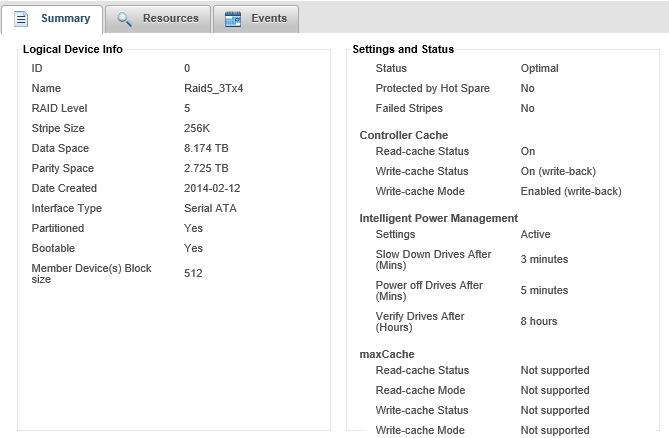Image resolution: width=669 pixels, height=438 pixels.
Task: Click the Member Device(s) Block size label
Action: pyautogui.click(x=91, y=274)
